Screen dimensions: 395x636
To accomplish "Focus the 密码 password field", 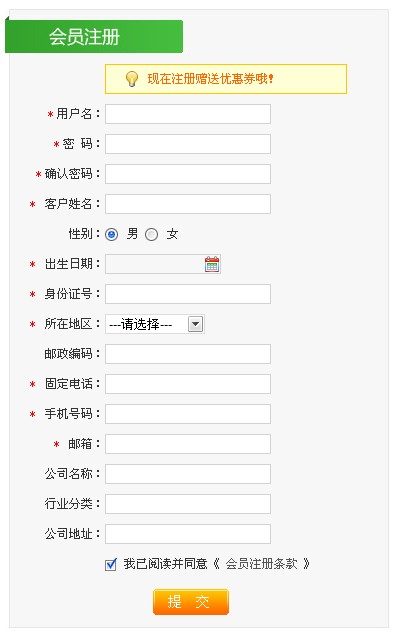I will (188, 144).
